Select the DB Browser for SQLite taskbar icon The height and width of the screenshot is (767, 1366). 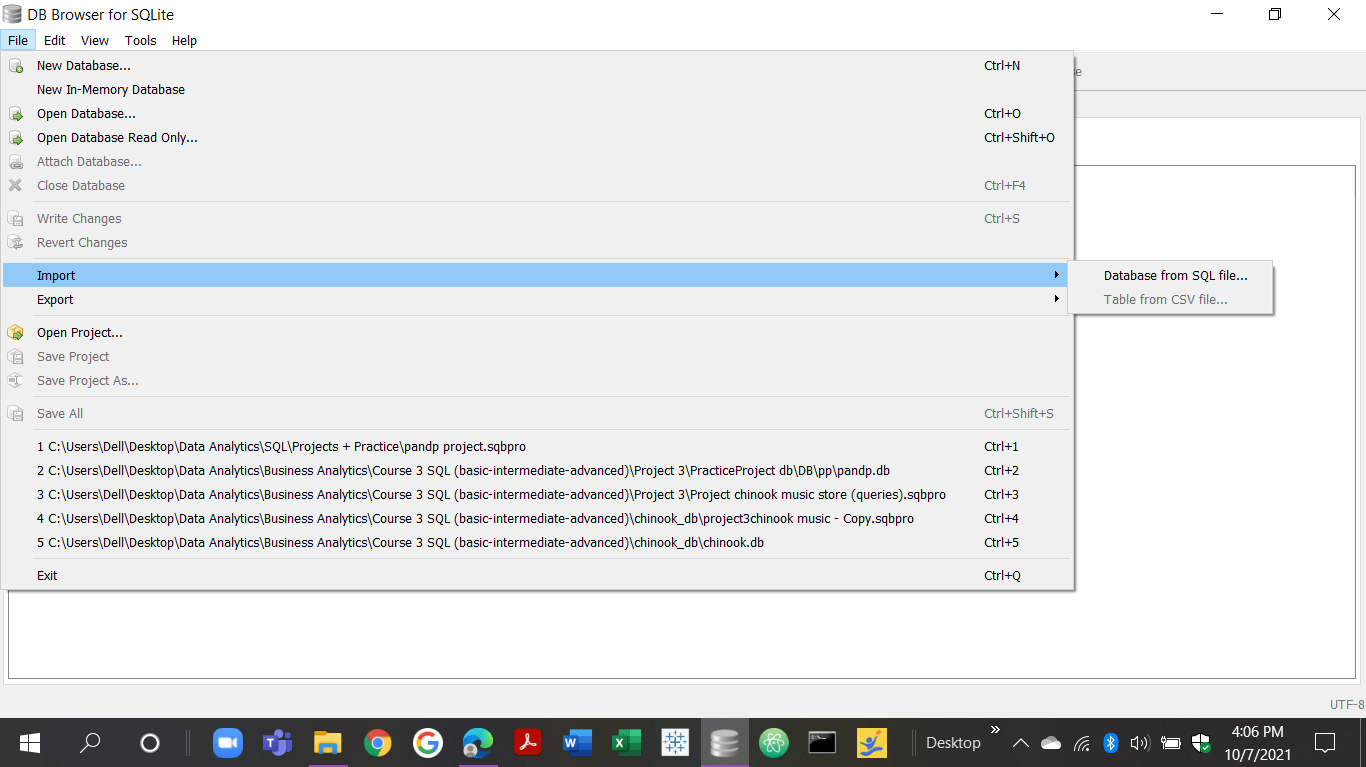724,743
